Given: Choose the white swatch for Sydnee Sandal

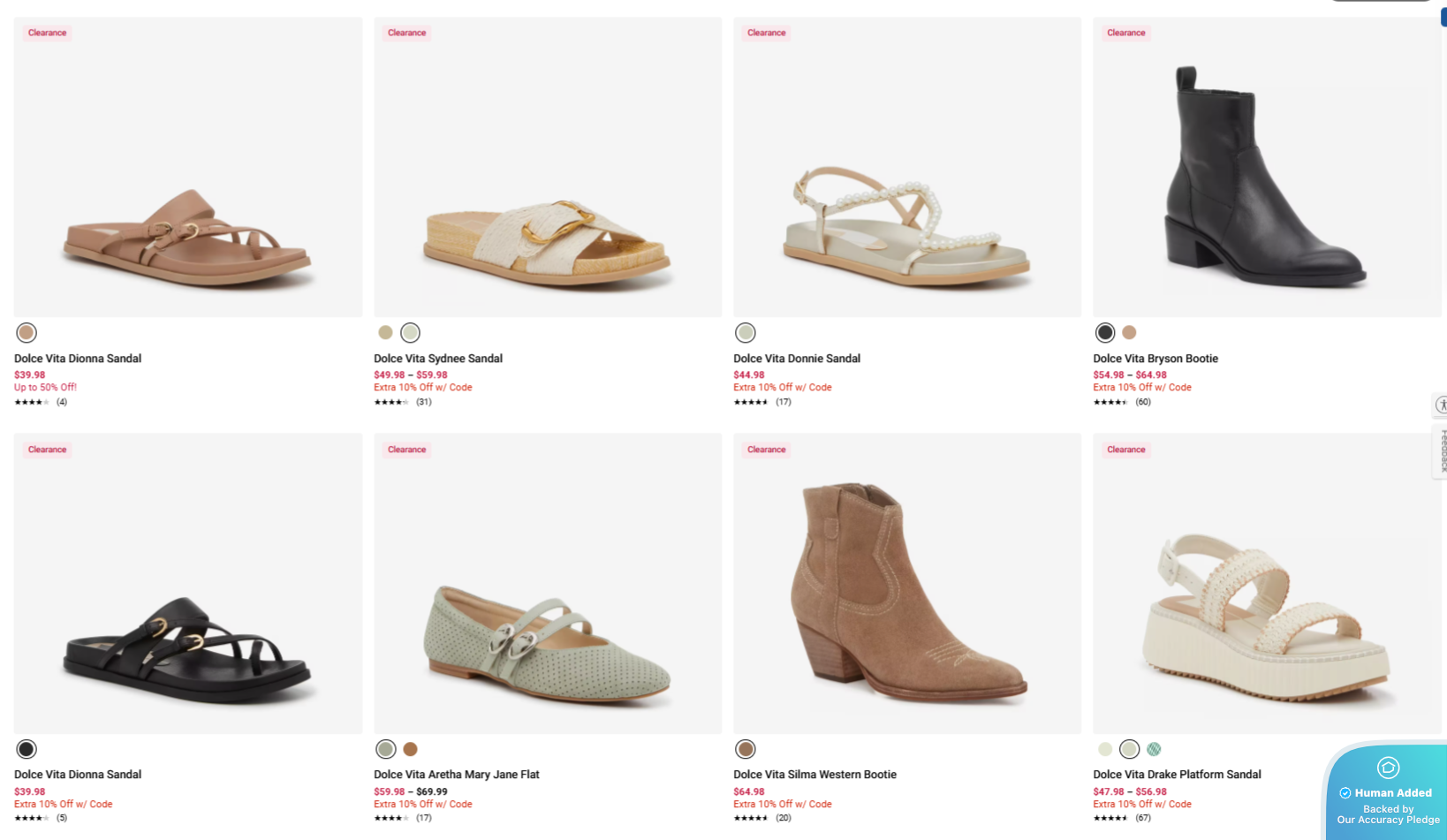Looking at the screenshot, I should click(410, 332).
